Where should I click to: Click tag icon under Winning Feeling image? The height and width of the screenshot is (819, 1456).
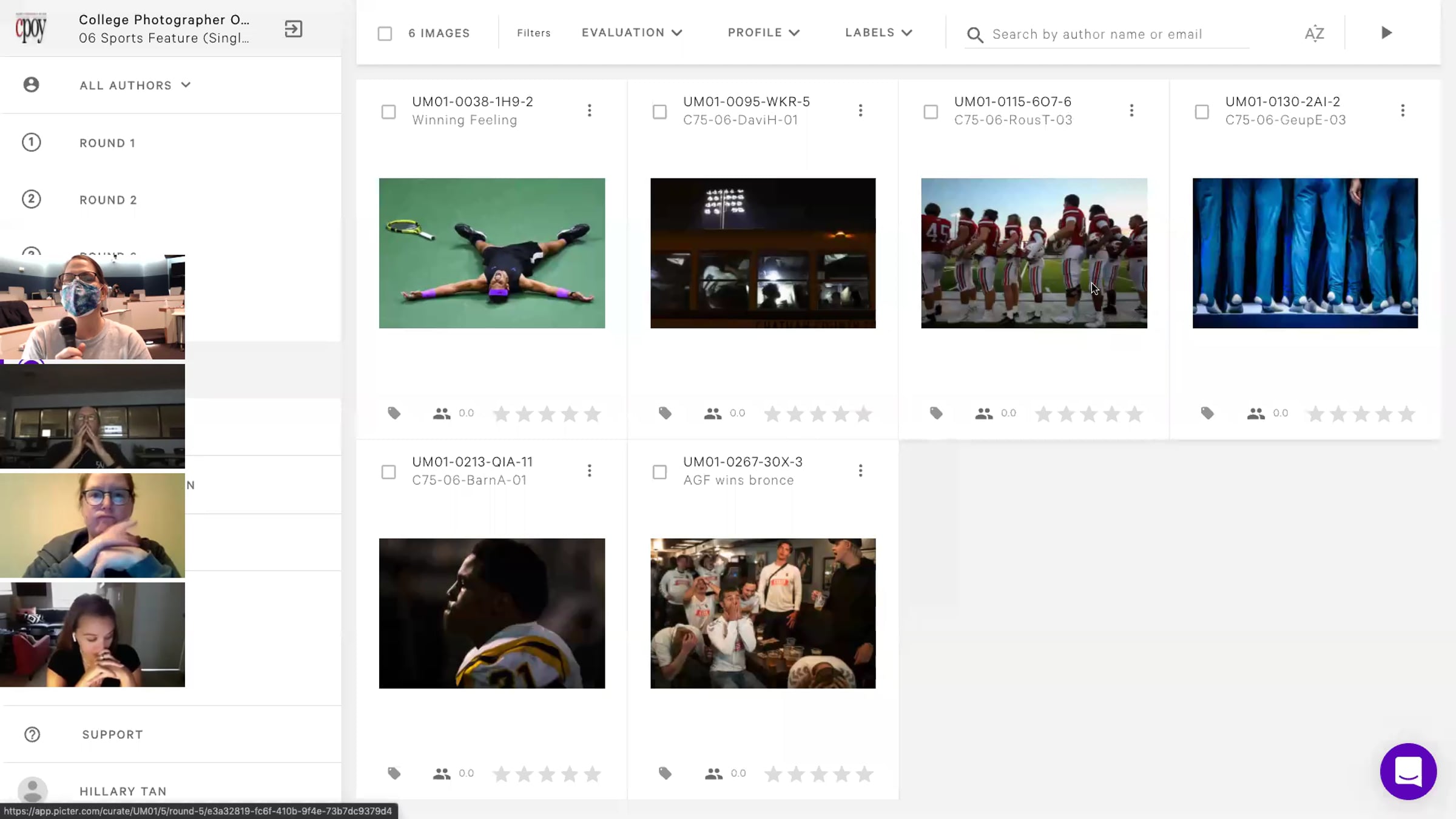pyautogui.click(x=394, y=413)
